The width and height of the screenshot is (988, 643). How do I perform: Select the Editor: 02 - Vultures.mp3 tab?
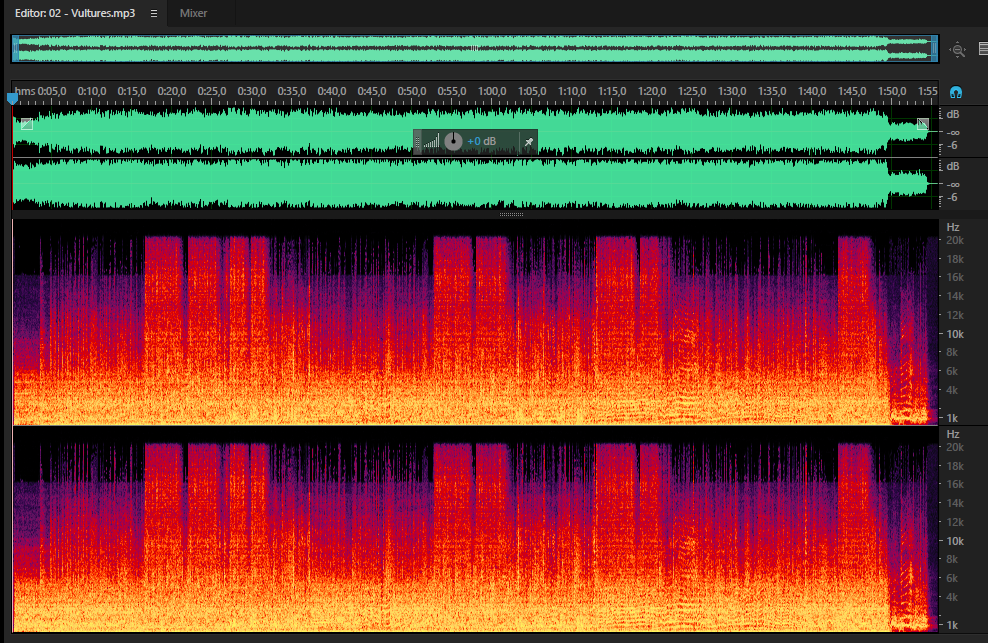pyautogui.click(x=75, y=13)
